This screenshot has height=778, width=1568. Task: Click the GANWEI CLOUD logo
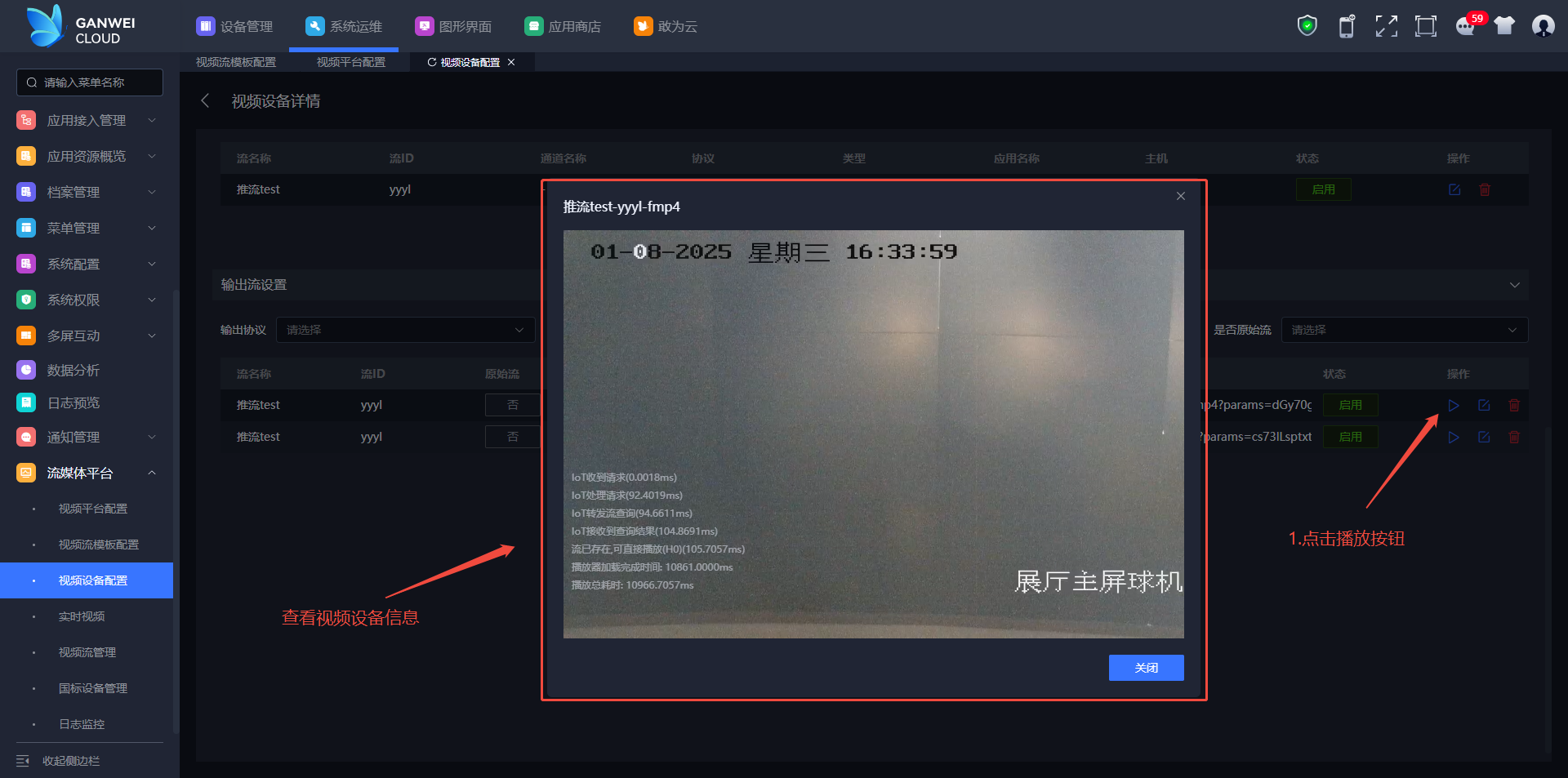click(81, 26)
